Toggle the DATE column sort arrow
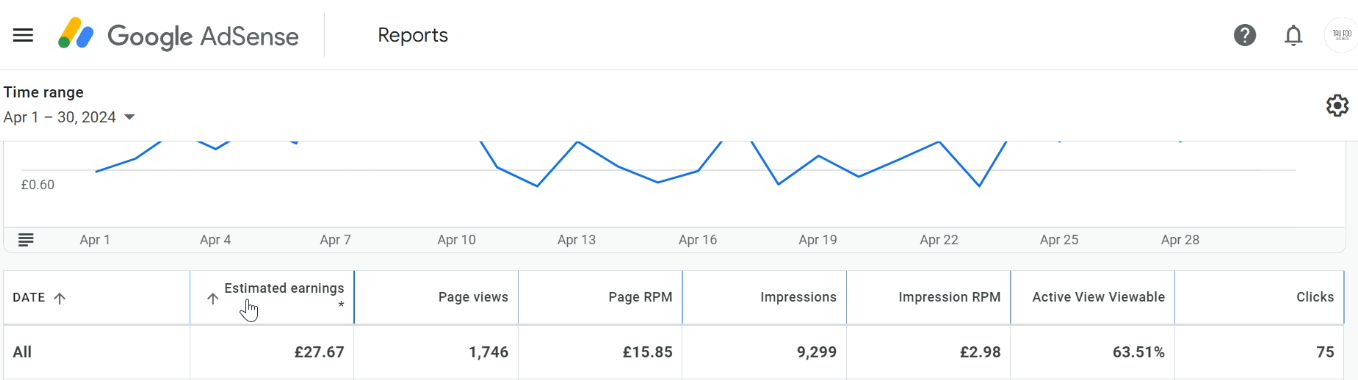The width and height of the screenshot is (1358, 380). point(59,298)
